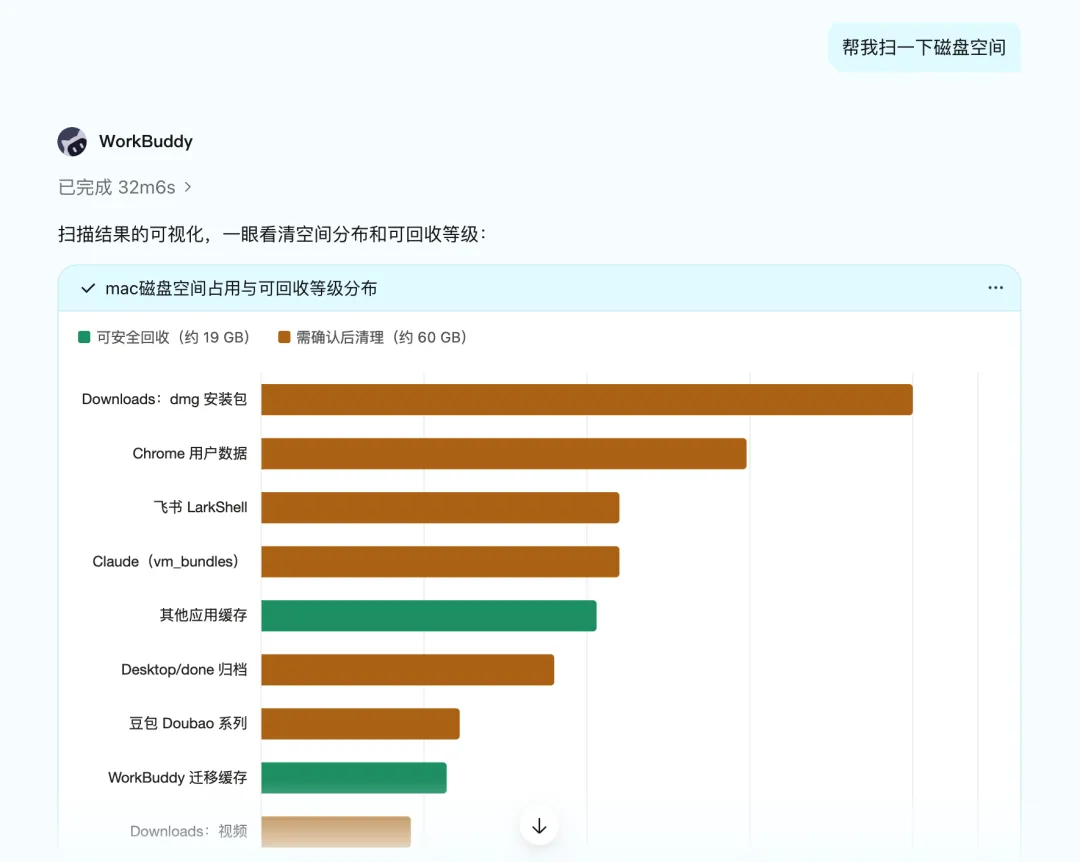1080x862 pixels.
Task: Click the 需确认后清理（约 60 GB）legend label
Action: pyautogui.click(x=382, y=337)
